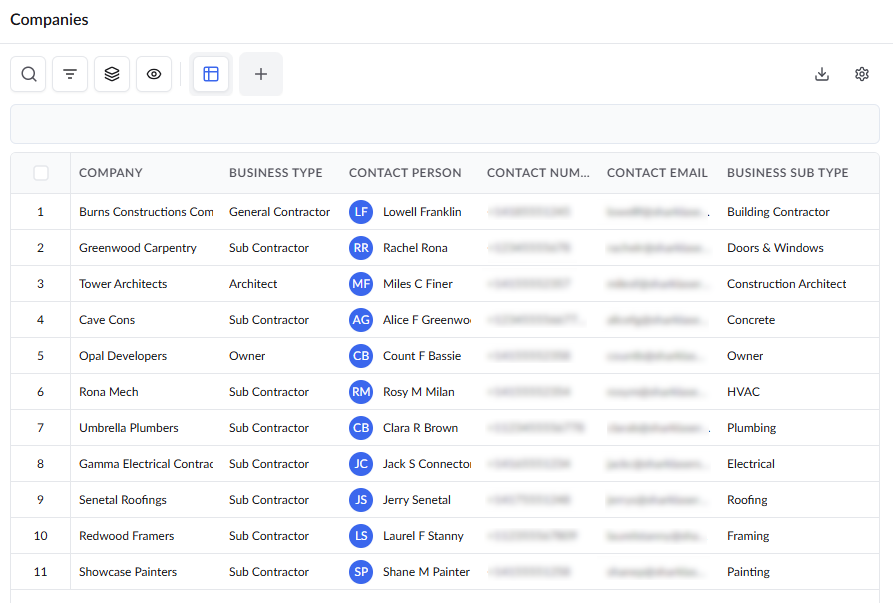Image resolution: width=893 pixels, height=603 pixels.
Task: Click General Contractor business type cell
Action: [280, 212]
